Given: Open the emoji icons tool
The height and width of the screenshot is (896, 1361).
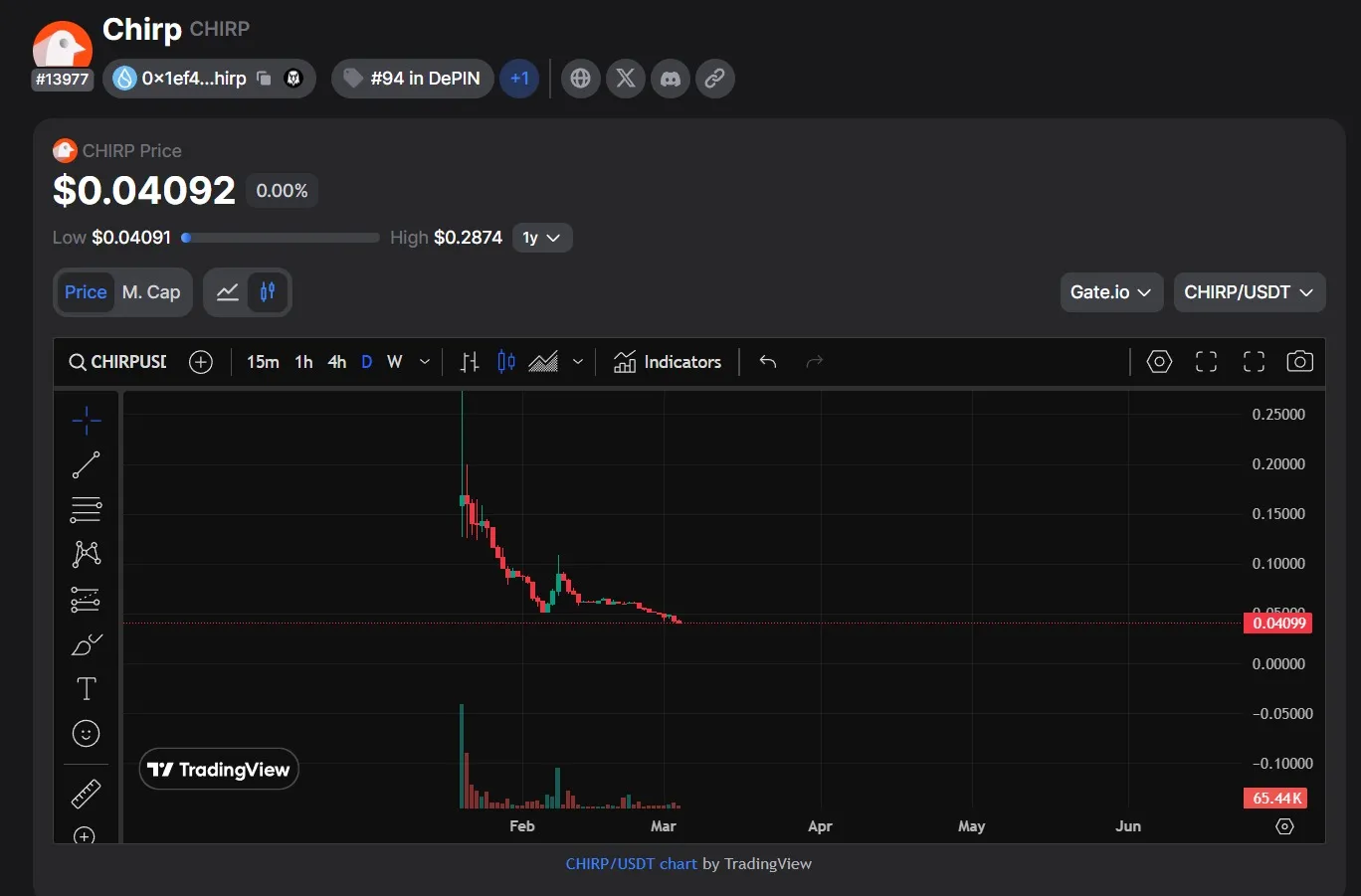Looking at the screenshot, I should coord(86,734).
